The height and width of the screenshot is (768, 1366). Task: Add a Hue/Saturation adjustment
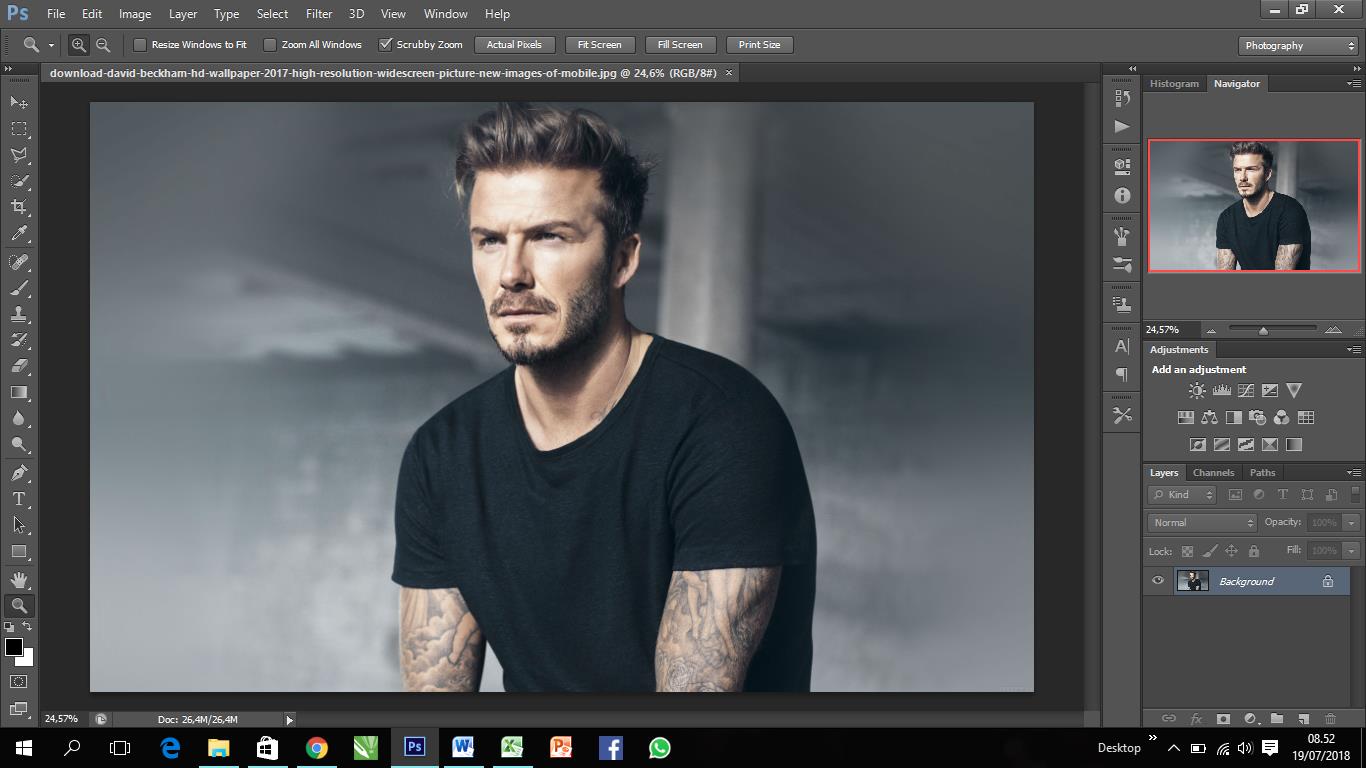tap(1186, 417)
